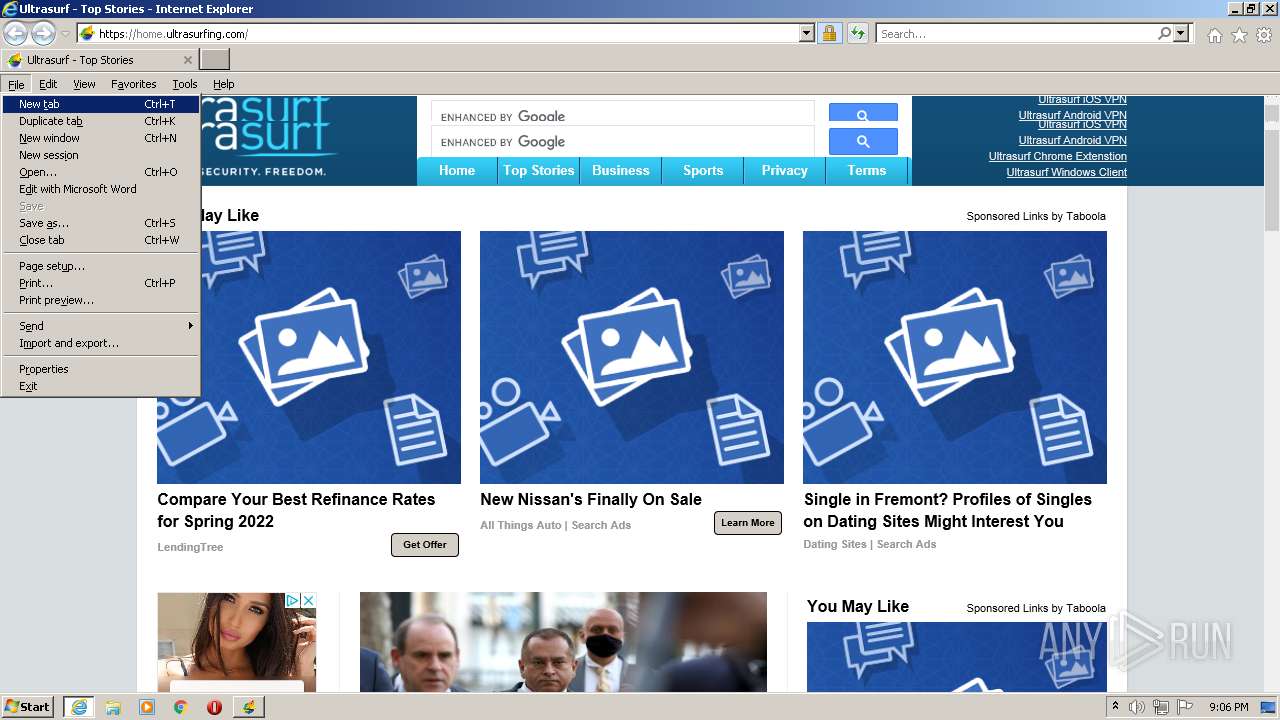1280x720 pixels.
Task: Choose Print... menu entry
Action: tap(101, 283)
